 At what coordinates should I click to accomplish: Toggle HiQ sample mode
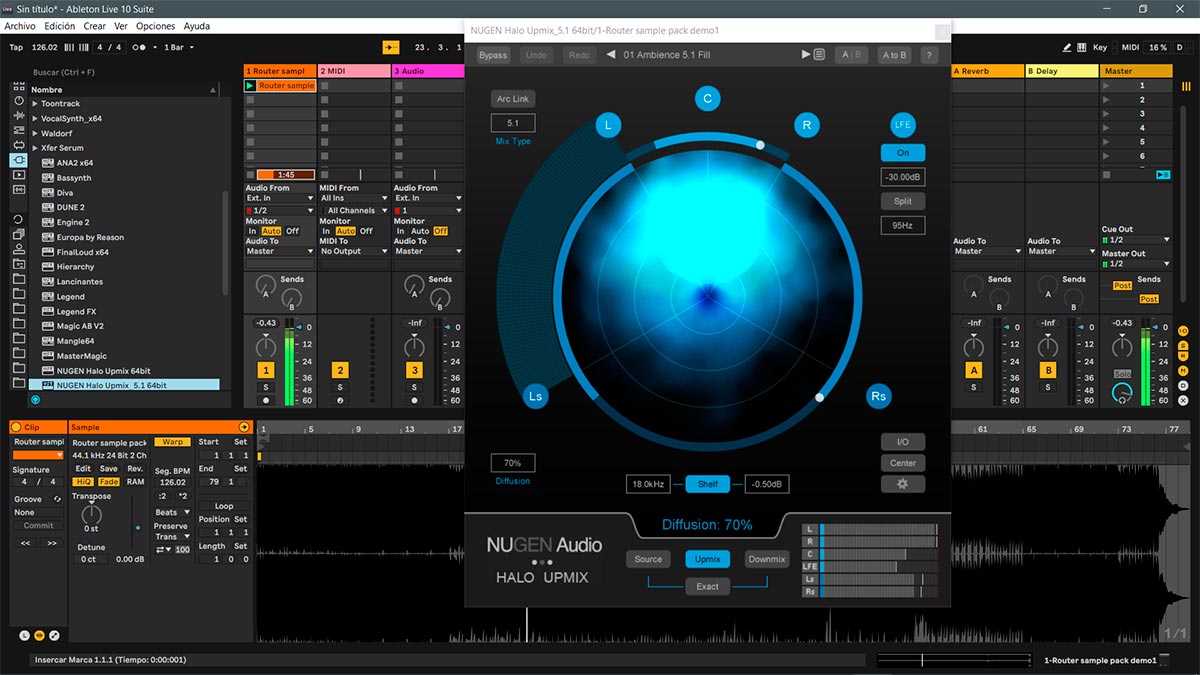pyautogui.click(x=83, y=482)
